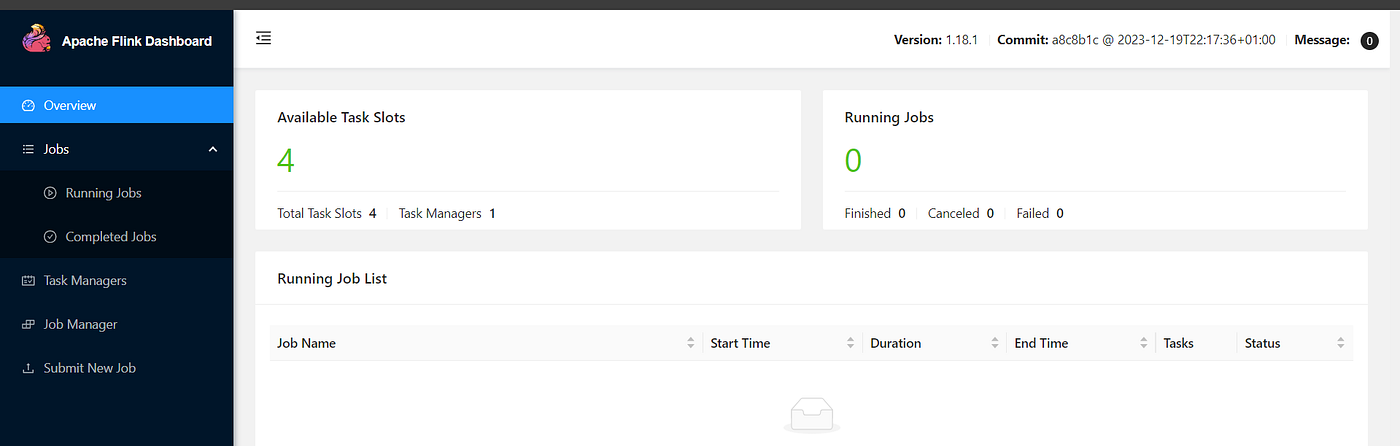Image resolution: width=1400 pixels, height=446 pixels.
Task: Click the Submit New Job upload icon
Action: [28, 369]
